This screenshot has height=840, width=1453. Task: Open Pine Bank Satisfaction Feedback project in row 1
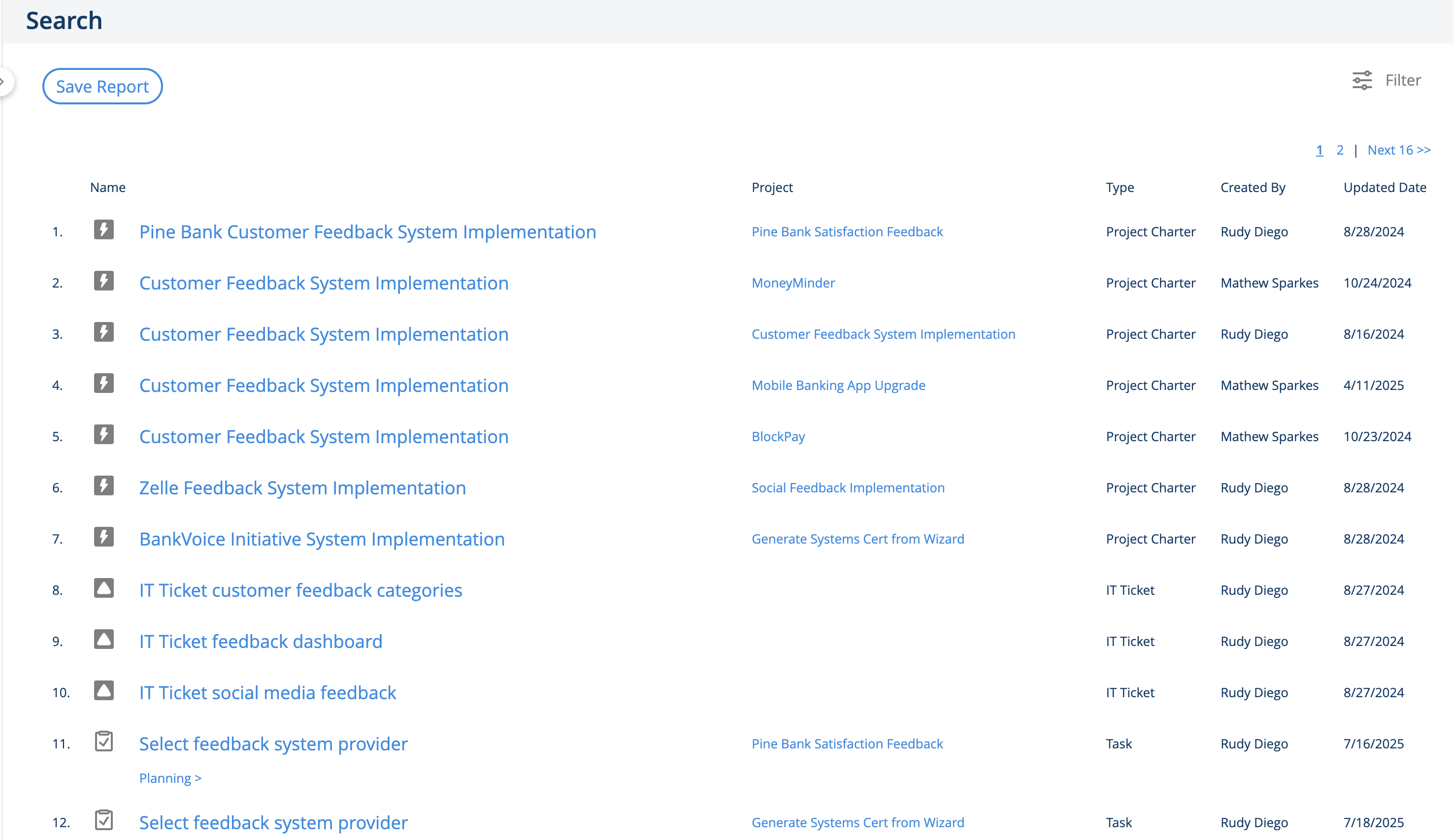coord(847,232)
